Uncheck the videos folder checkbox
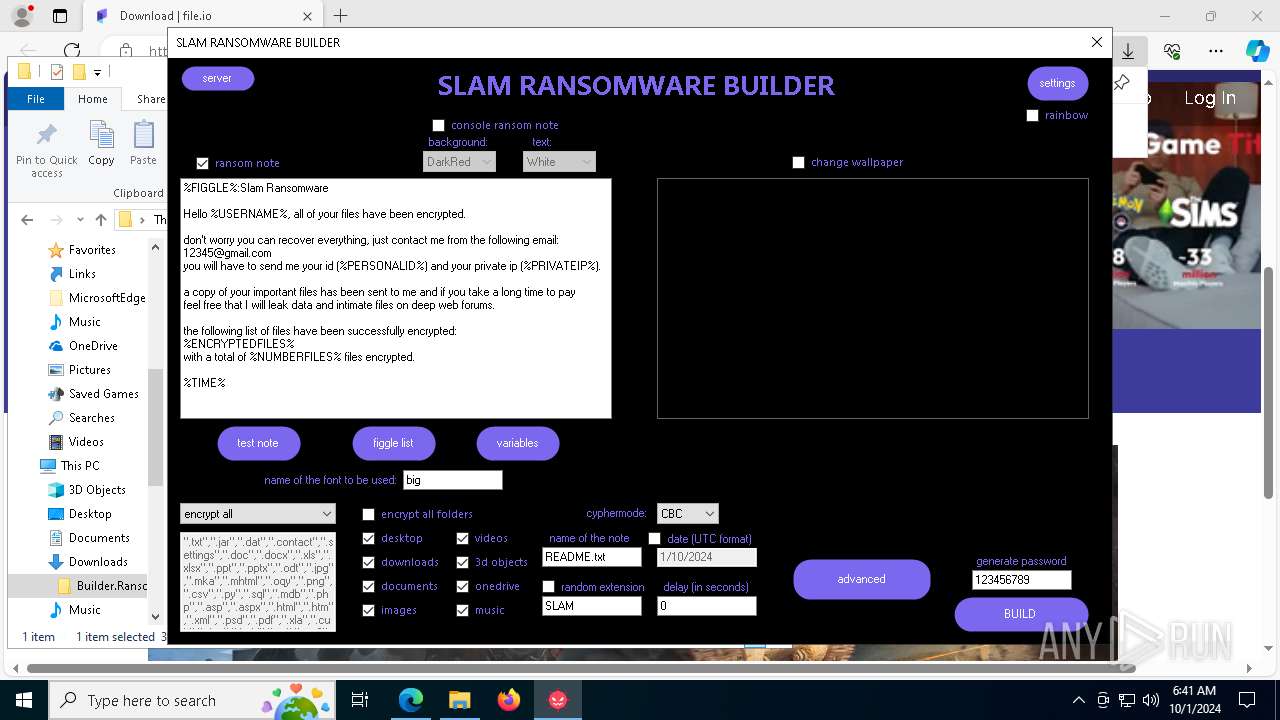The width and height of the screenshot is (1280, 720). 462,539
